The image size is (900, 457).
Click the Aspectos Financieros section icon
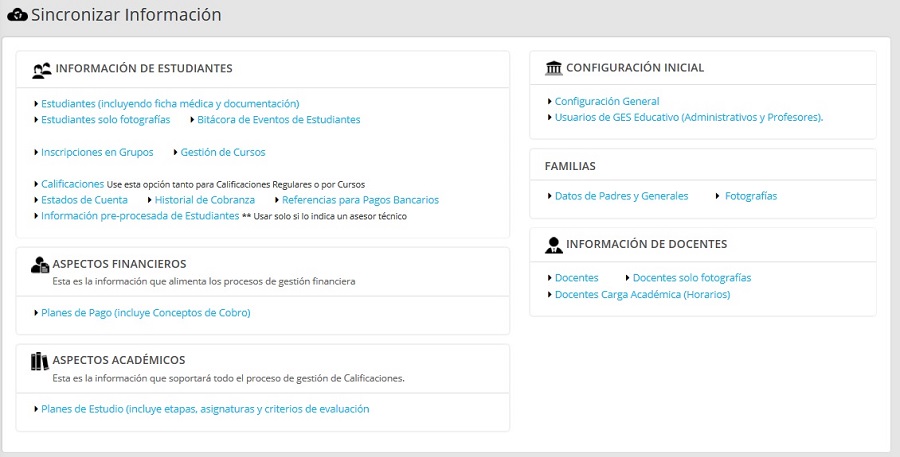40,264
